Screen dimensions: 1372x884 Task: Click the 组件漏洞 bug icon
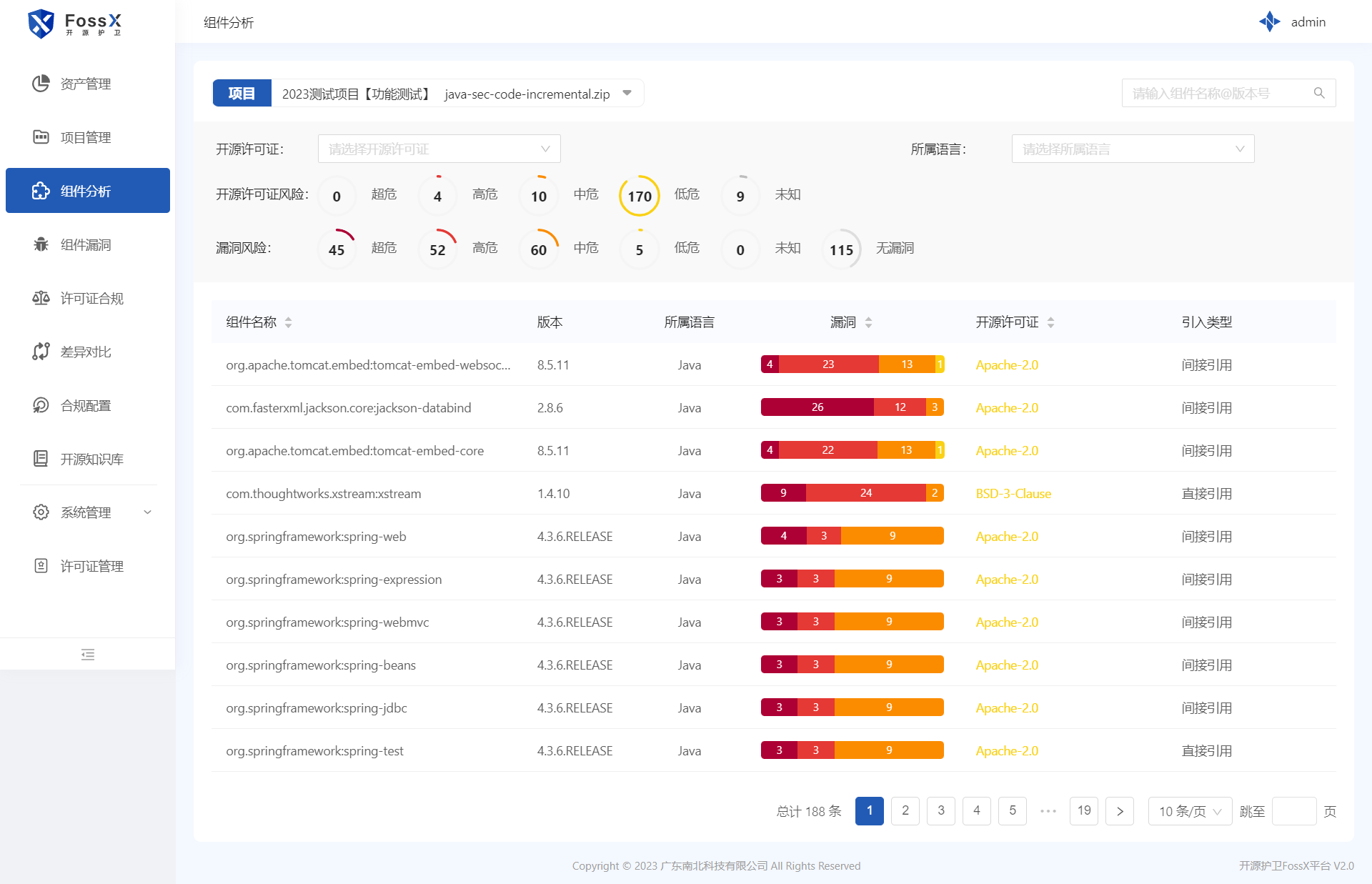41,244
